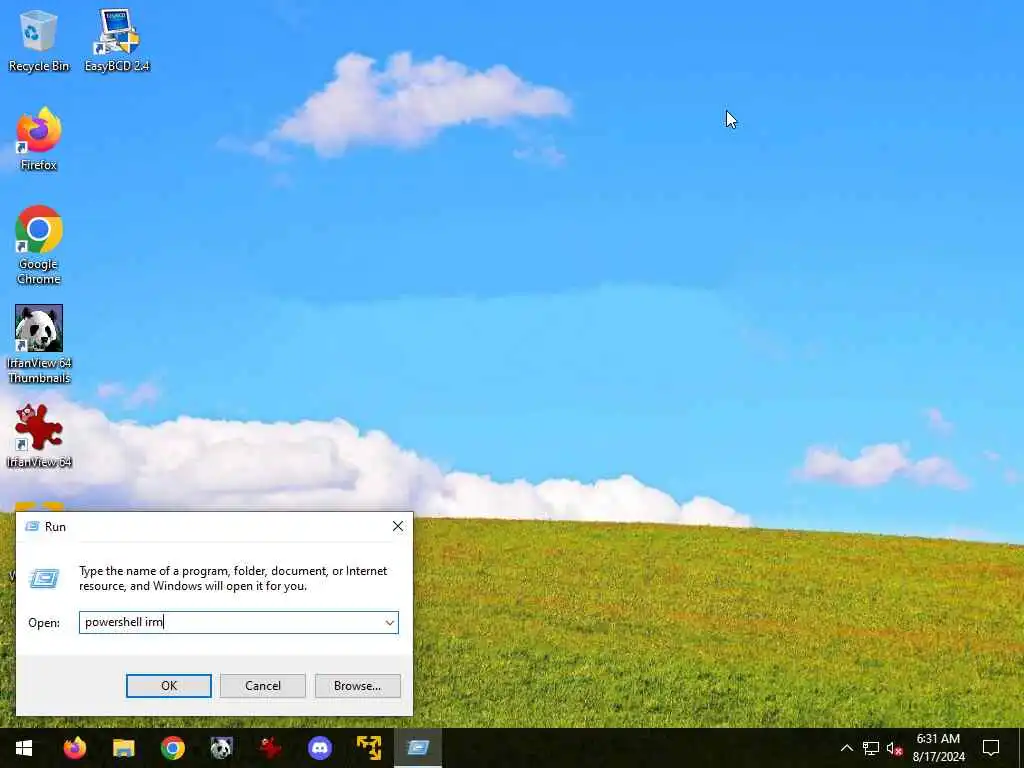Click the Run dialog taskbar icon
The height and width of the screenshot is (768, 1024).
tap(418, 748)
